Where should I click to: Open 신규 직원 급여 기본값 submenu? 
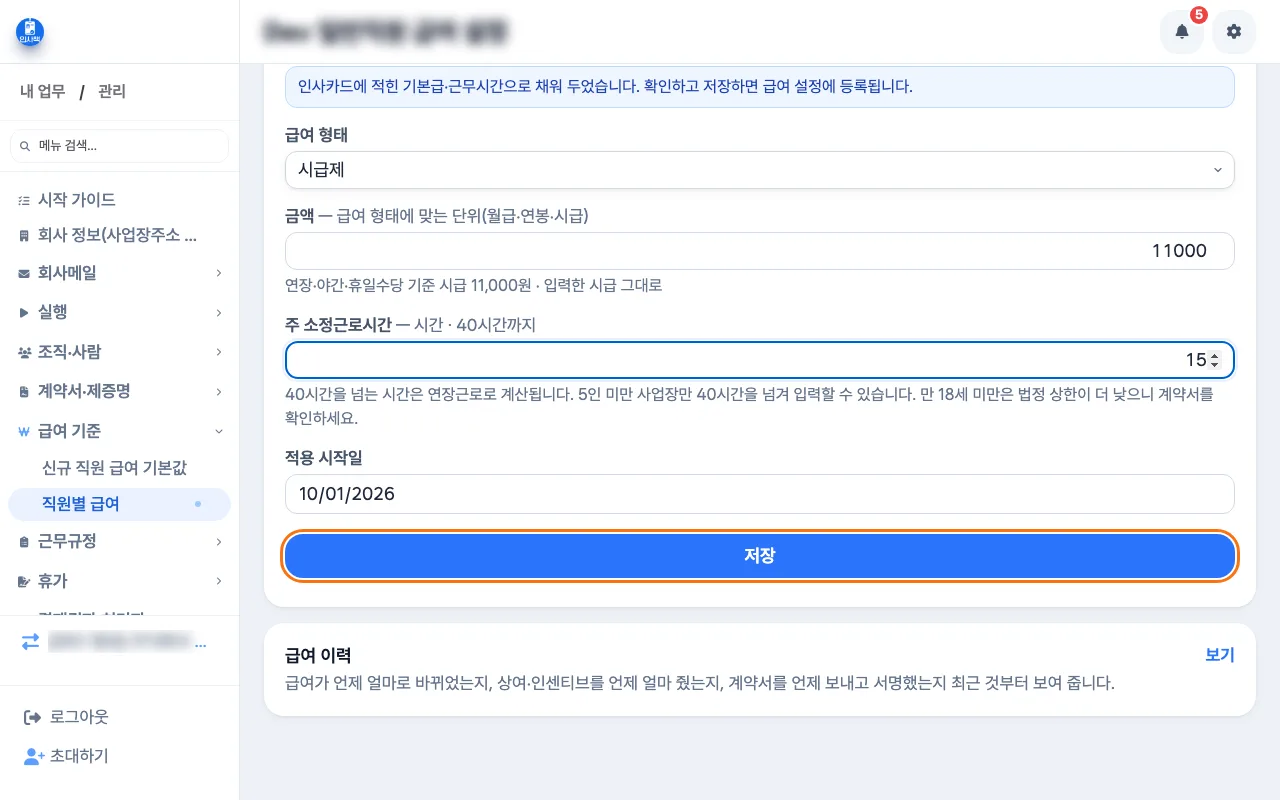coord(114,467)
